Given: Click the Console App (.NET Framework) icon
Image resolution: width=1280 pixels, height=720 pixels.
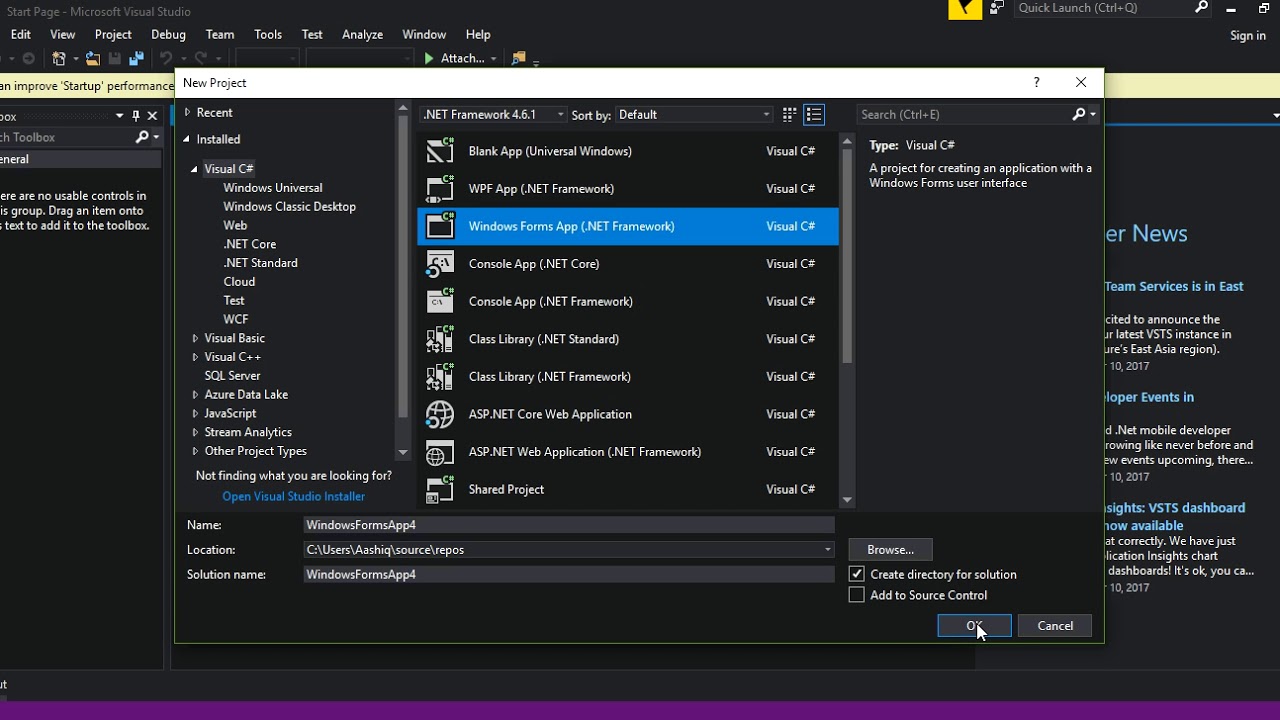Looking at the screenshot, I should [x=440, y=301].
